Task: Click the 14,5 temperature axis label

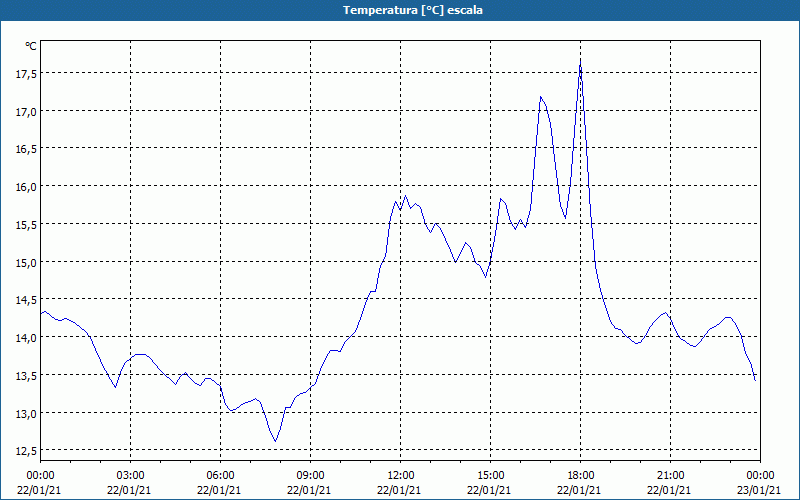Action: click(x=26, y=301)
